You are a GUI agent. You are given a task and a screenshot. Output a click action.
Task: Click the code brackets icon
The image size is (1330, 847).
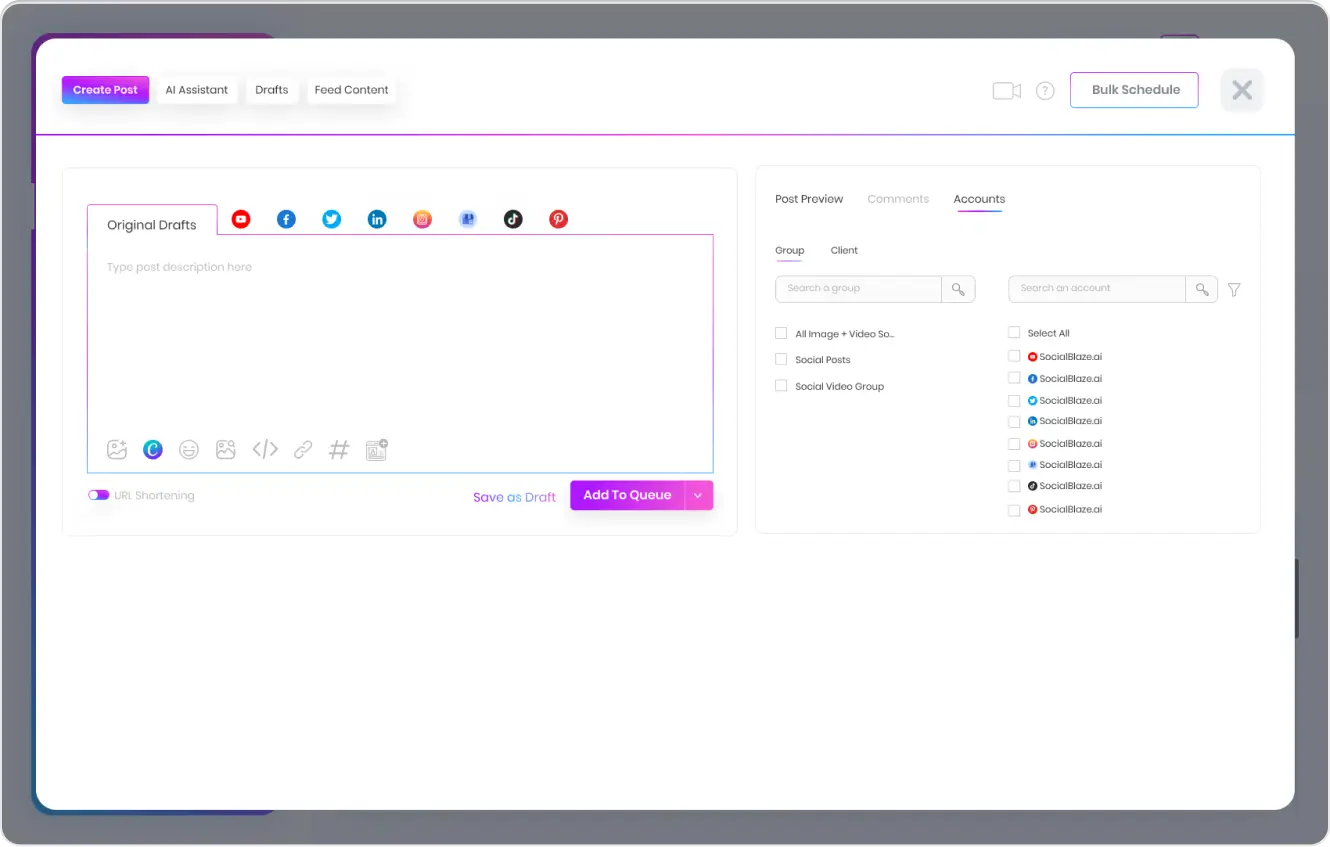265,450
